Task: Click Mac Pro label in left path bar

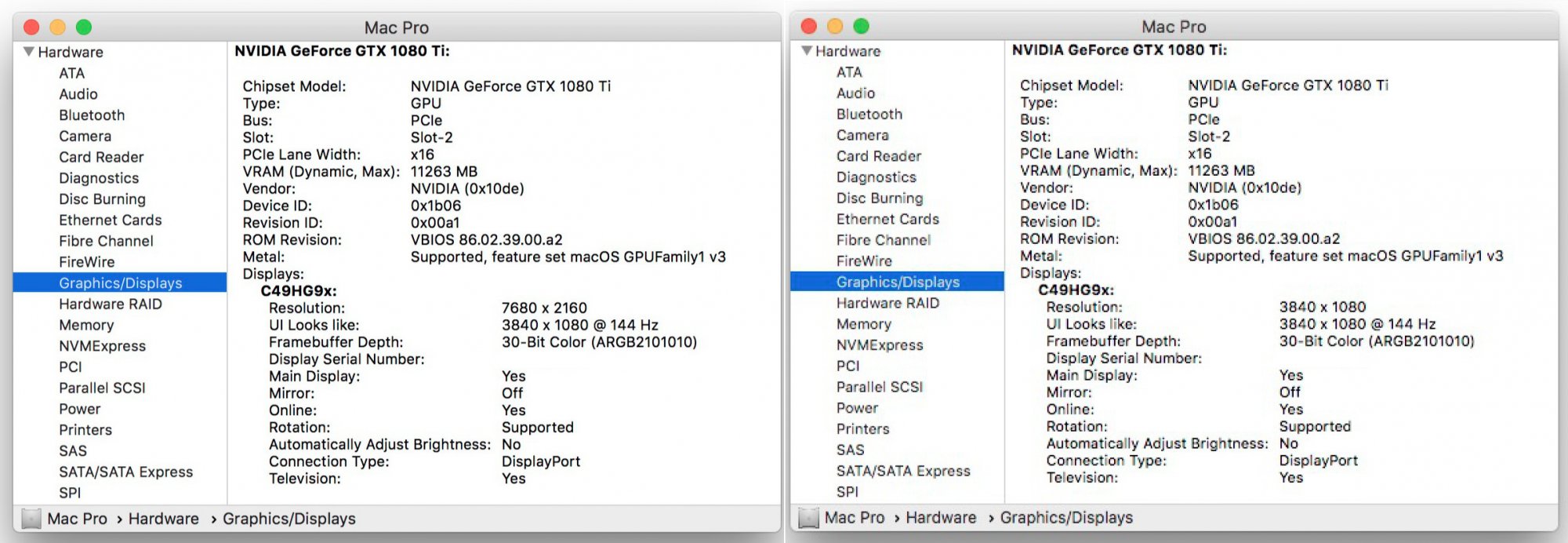Action: 77,519
